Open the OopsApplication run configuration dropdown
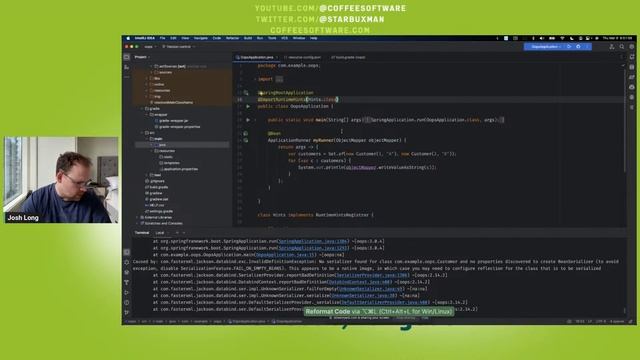This screenshot has height=360, width=640. pos(546,47)
